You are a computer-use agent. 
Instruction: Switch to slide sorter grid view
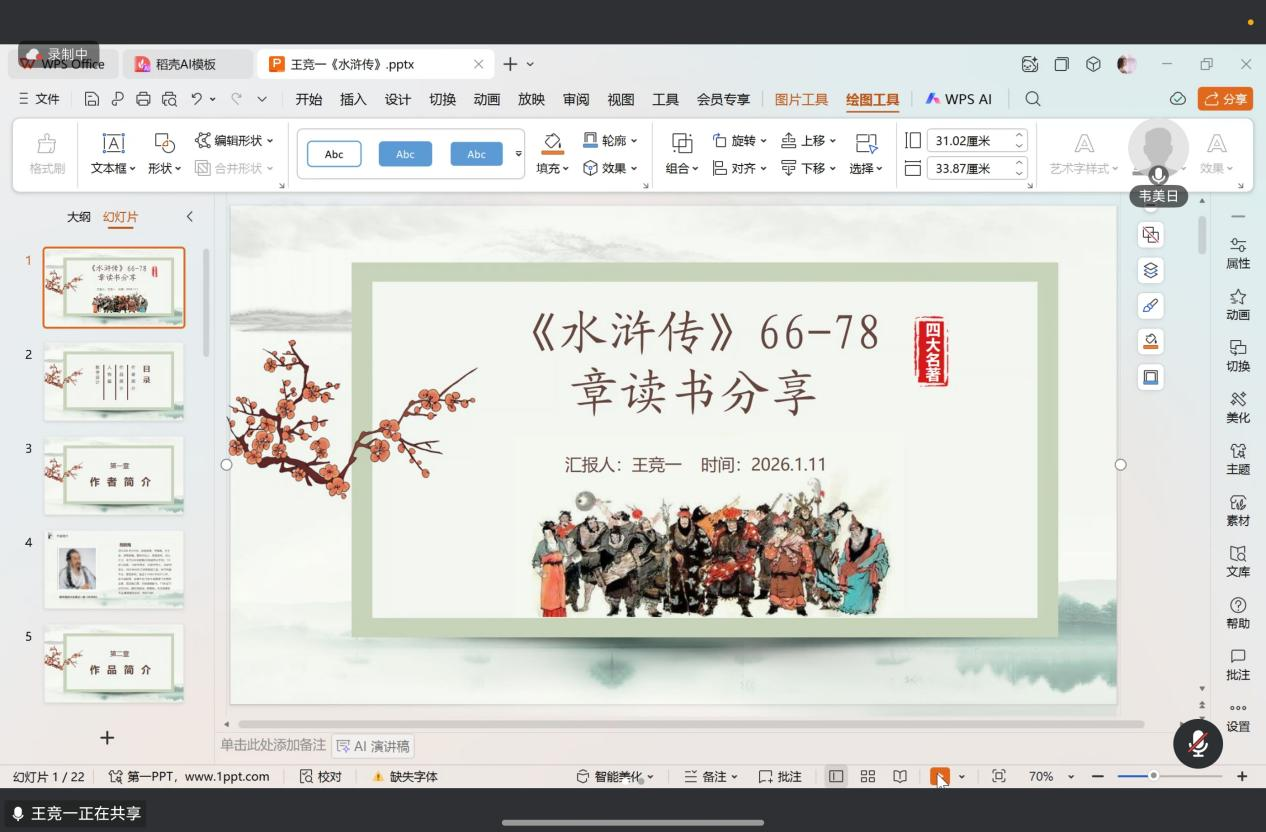click(868, 777)
